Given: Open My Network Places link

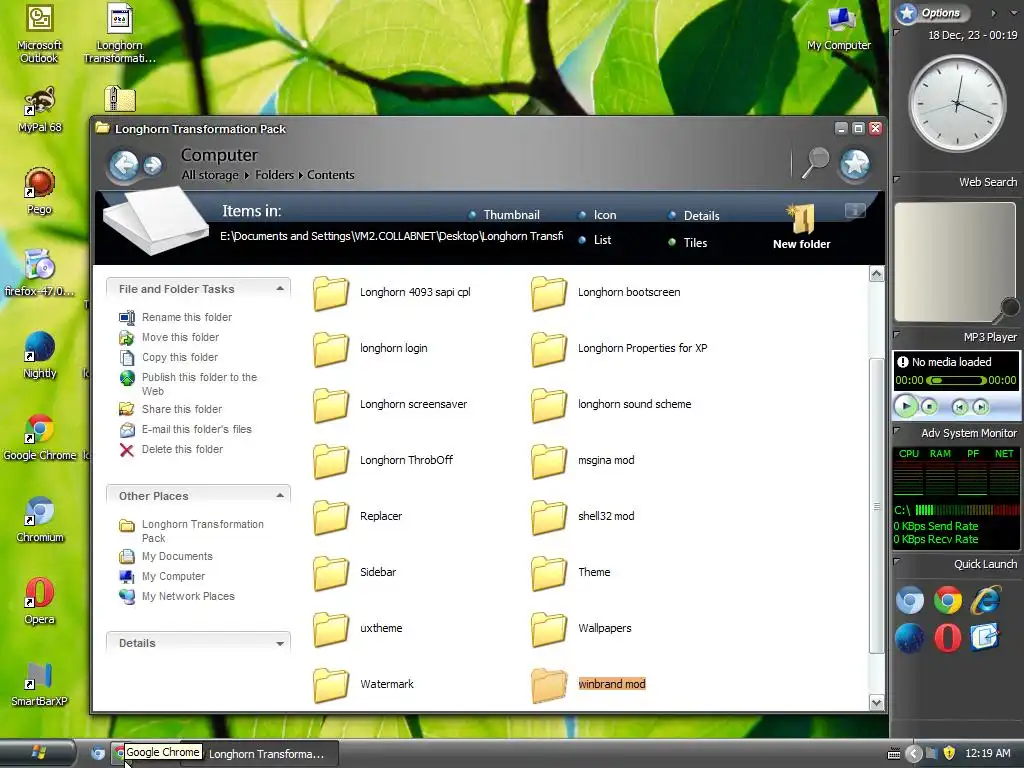Looking at the screenshot, I should point(177,596).
